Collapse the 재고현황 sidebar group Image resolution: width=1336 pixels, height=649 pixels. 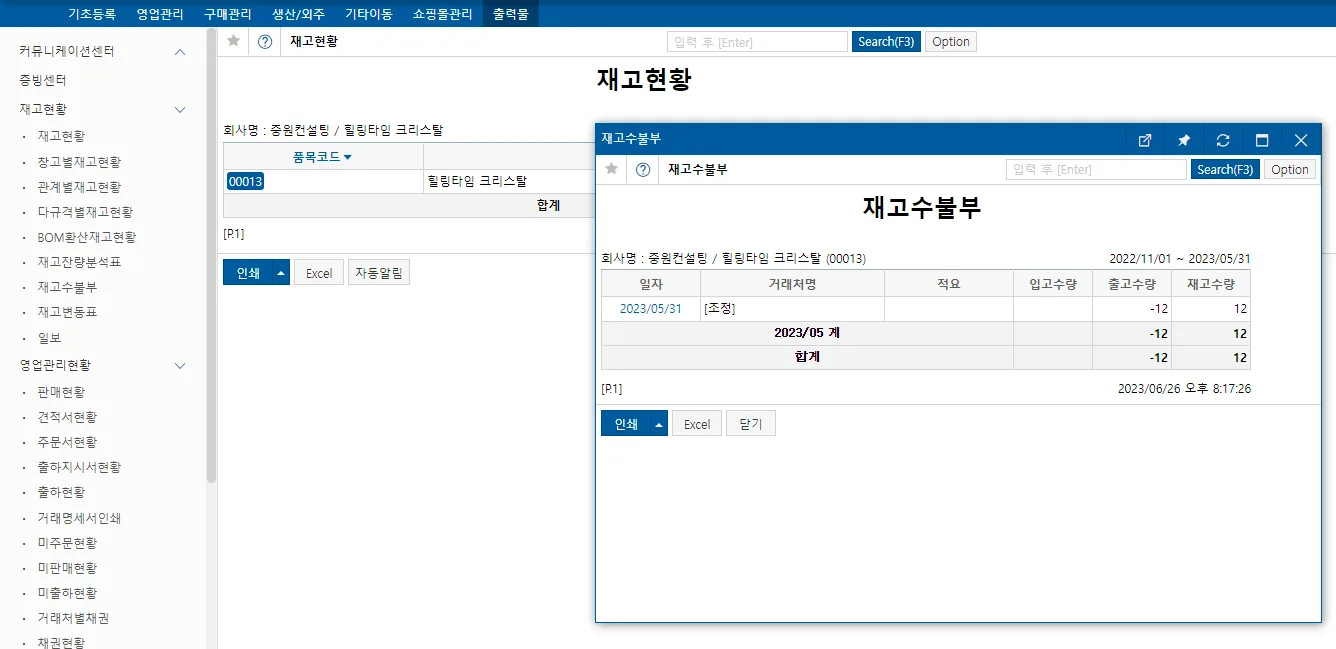pos(180,109)
